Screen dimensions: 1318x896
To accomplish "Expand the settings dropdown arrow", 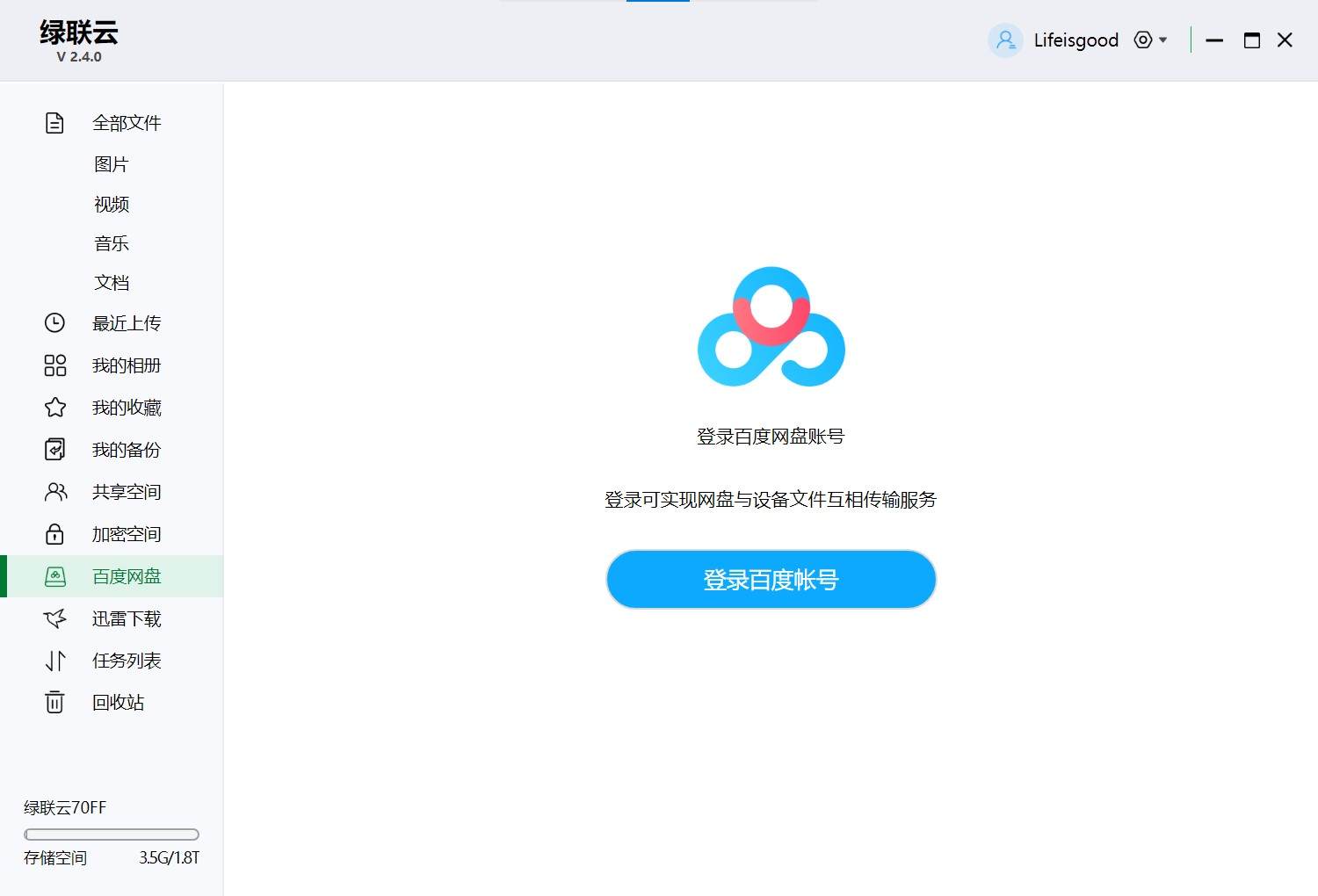I will [1163, 40].
